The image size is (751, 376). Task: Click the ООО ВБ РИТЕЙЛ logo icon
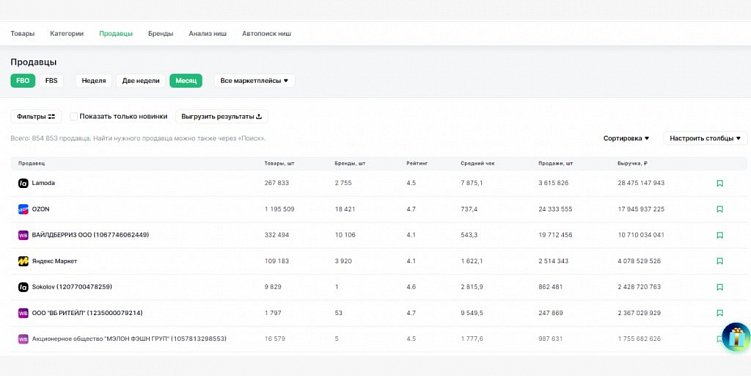[x=23, y=313]
